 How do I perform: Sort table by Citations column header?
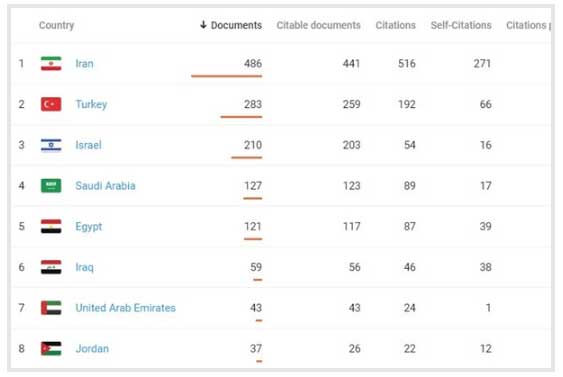coord(395,25)
